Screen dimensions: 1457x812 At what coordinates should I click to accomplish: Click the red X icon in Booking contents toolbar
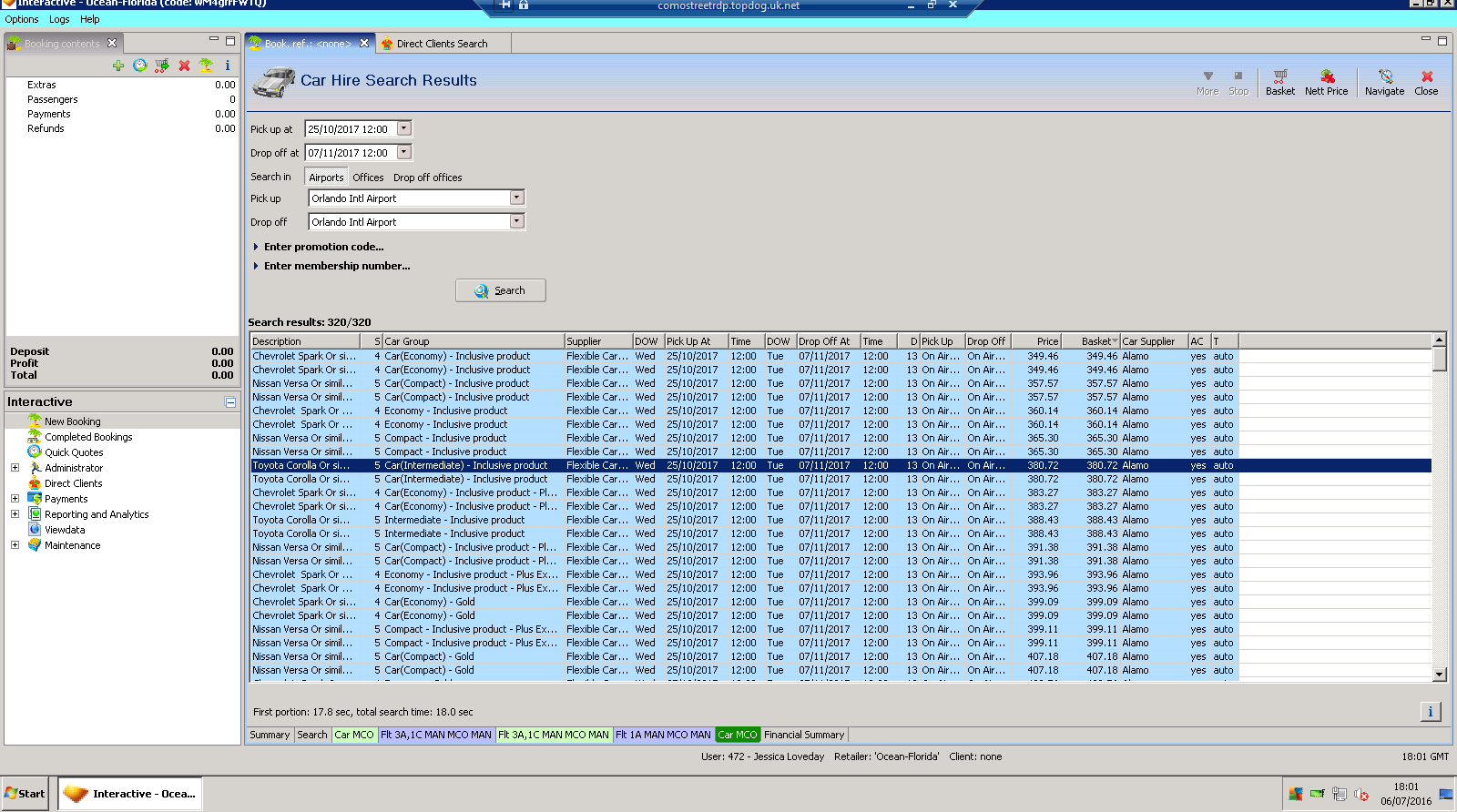(x=184, y=66)
